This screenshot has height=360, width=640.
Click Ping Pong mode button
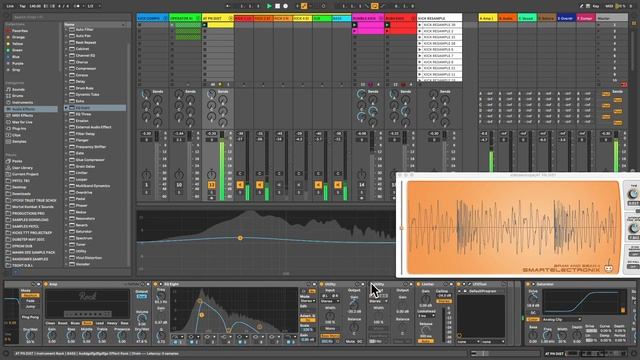(30, 317)
